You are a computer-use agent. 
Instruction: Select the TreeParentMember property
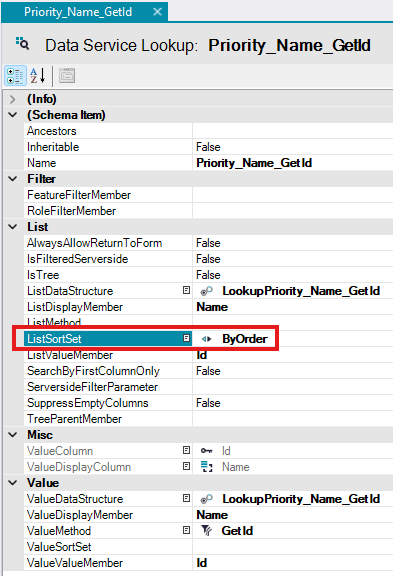(74, 419)
